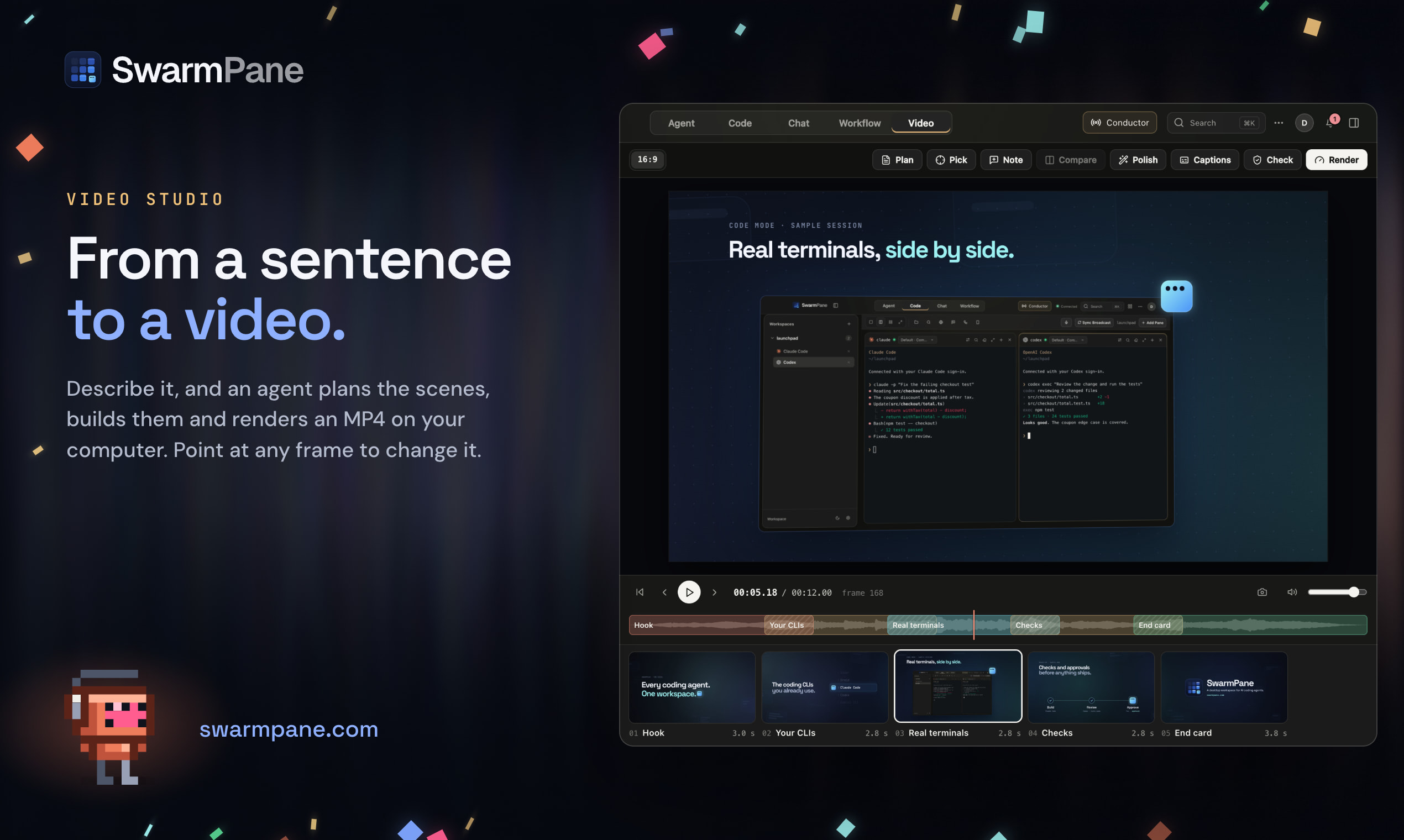
Task: Toggle the side panel layout icon
Action: (1354, 123)
